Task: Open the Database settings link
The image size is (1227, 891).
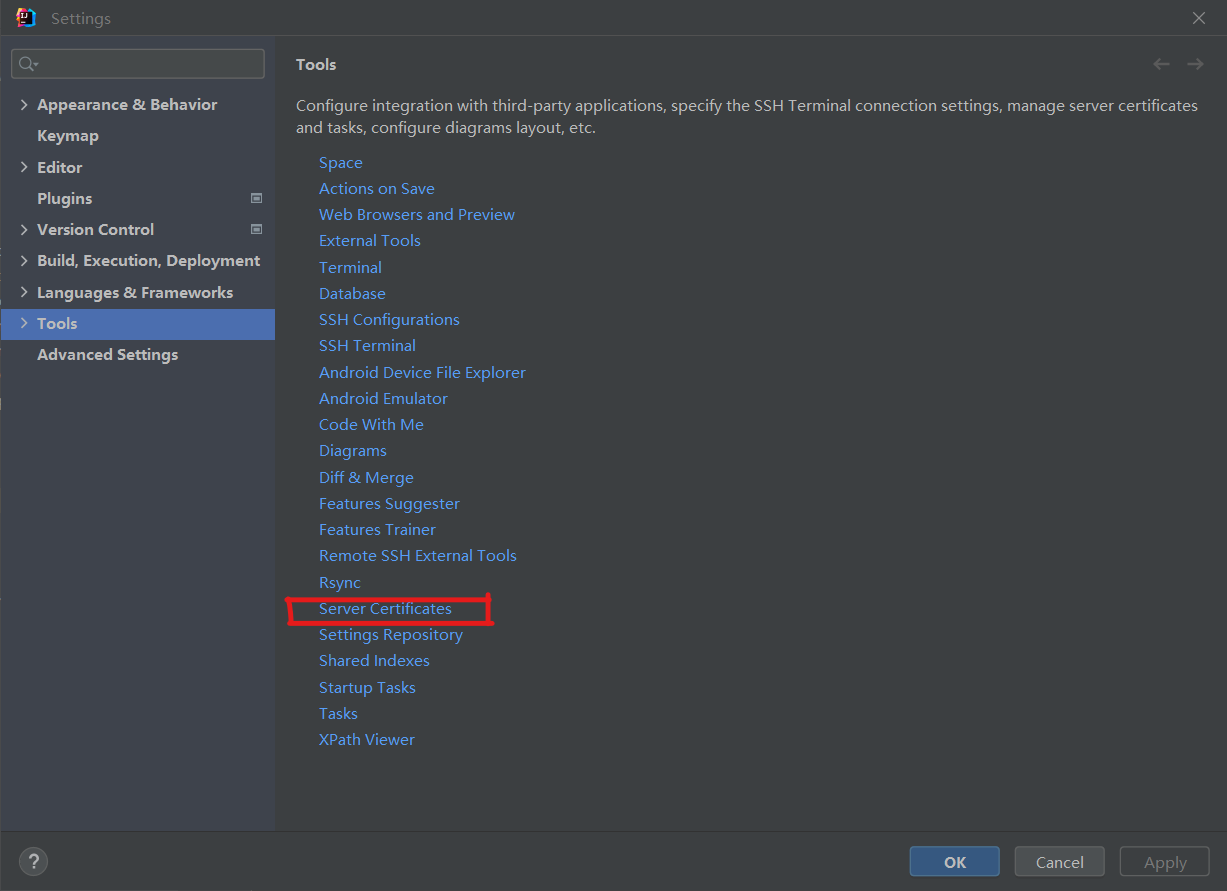Action: coord(352,294)
